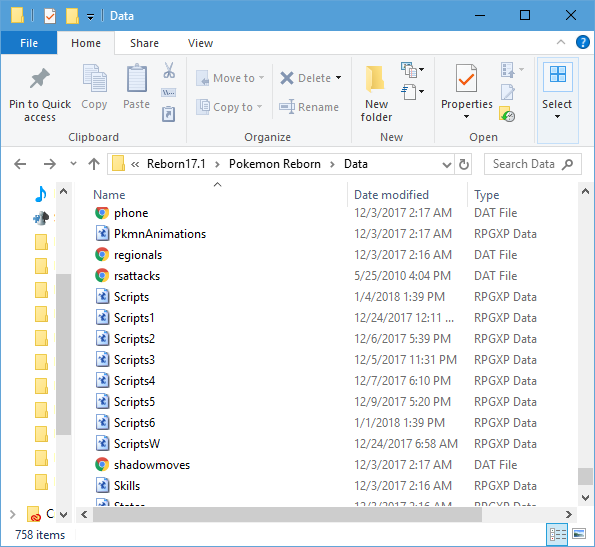Click the Paste shortcut icon
Image resolution: width=595 pixels, height=547 pixels.
click(168, 114)
